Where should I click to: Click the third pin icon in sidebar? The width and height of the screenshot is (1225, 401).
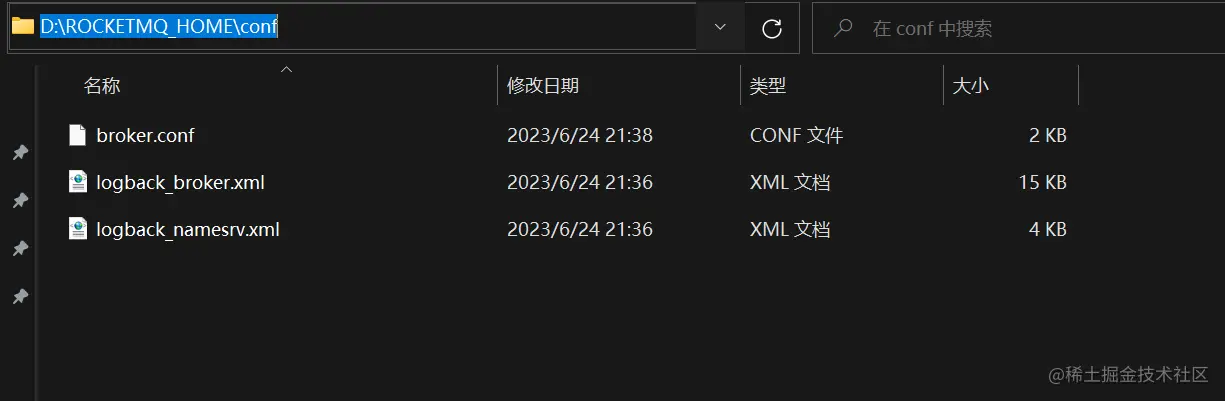coord(19,248)
